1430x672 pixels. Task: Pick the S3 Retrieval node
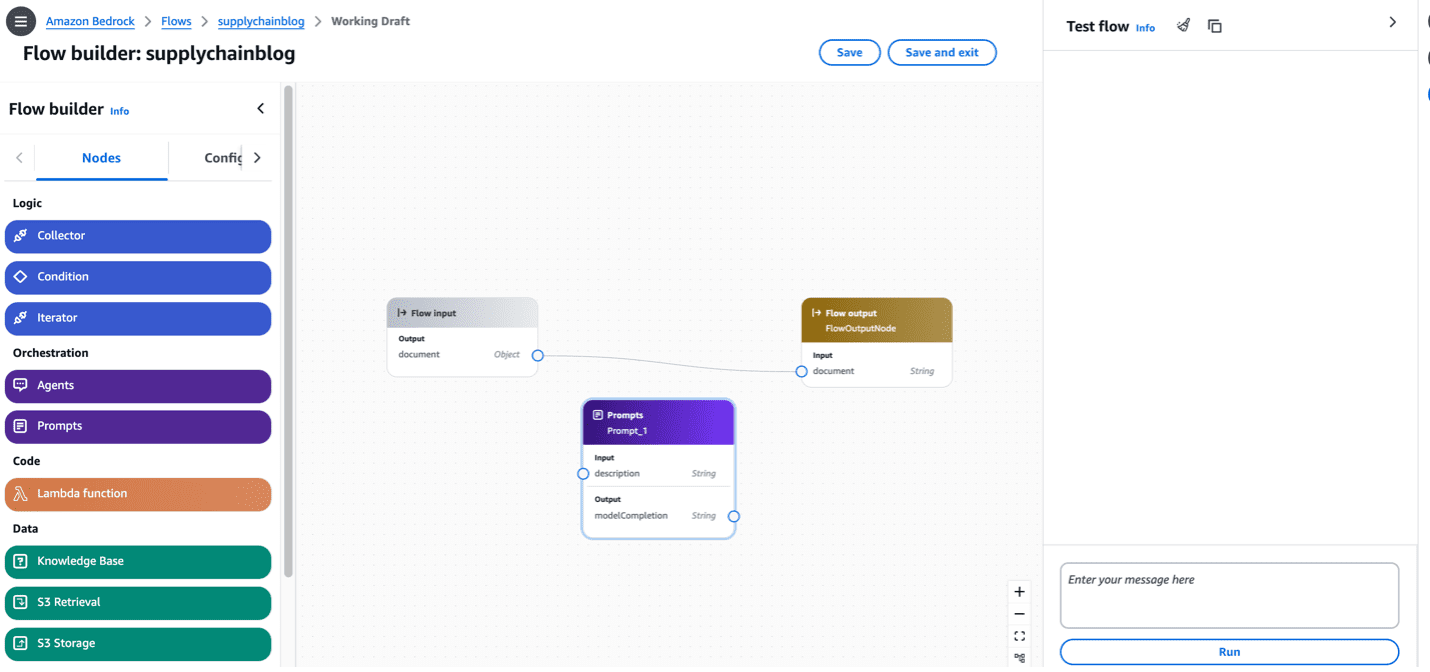[x=138, y=603]
